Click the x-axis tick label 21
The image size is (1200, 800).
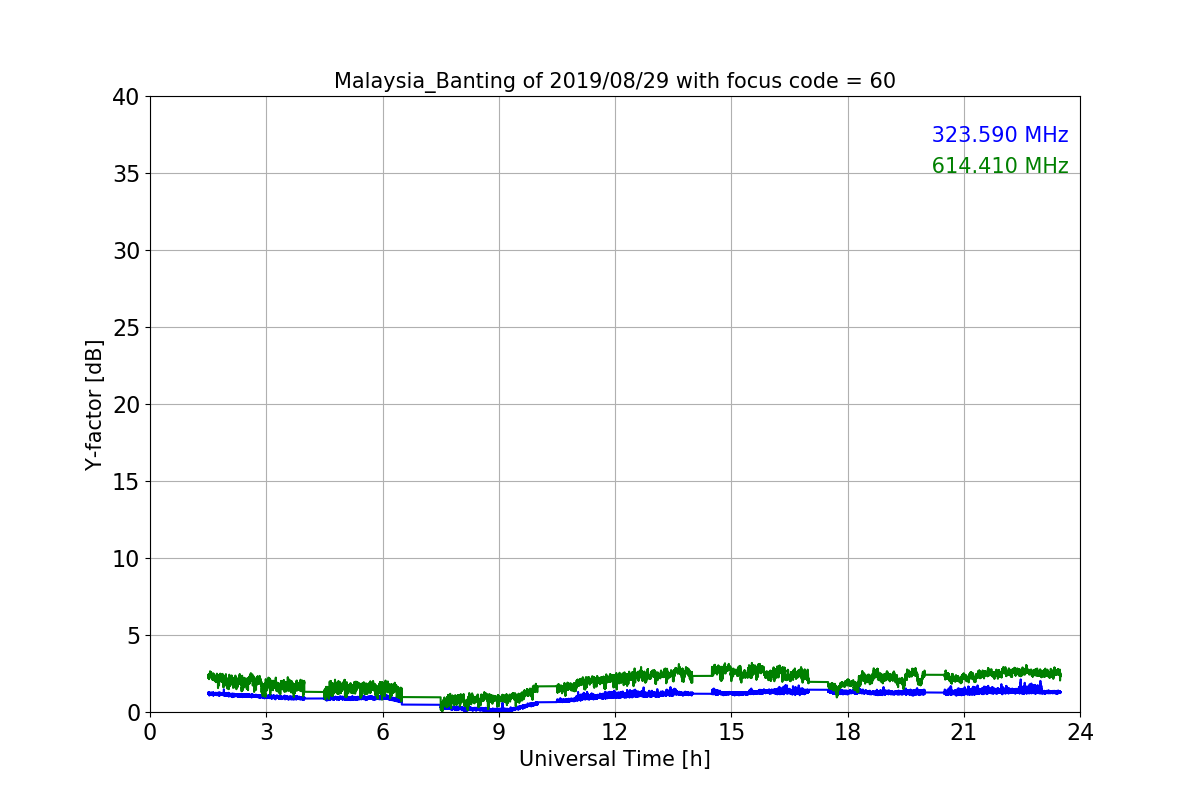pos(964,732)
